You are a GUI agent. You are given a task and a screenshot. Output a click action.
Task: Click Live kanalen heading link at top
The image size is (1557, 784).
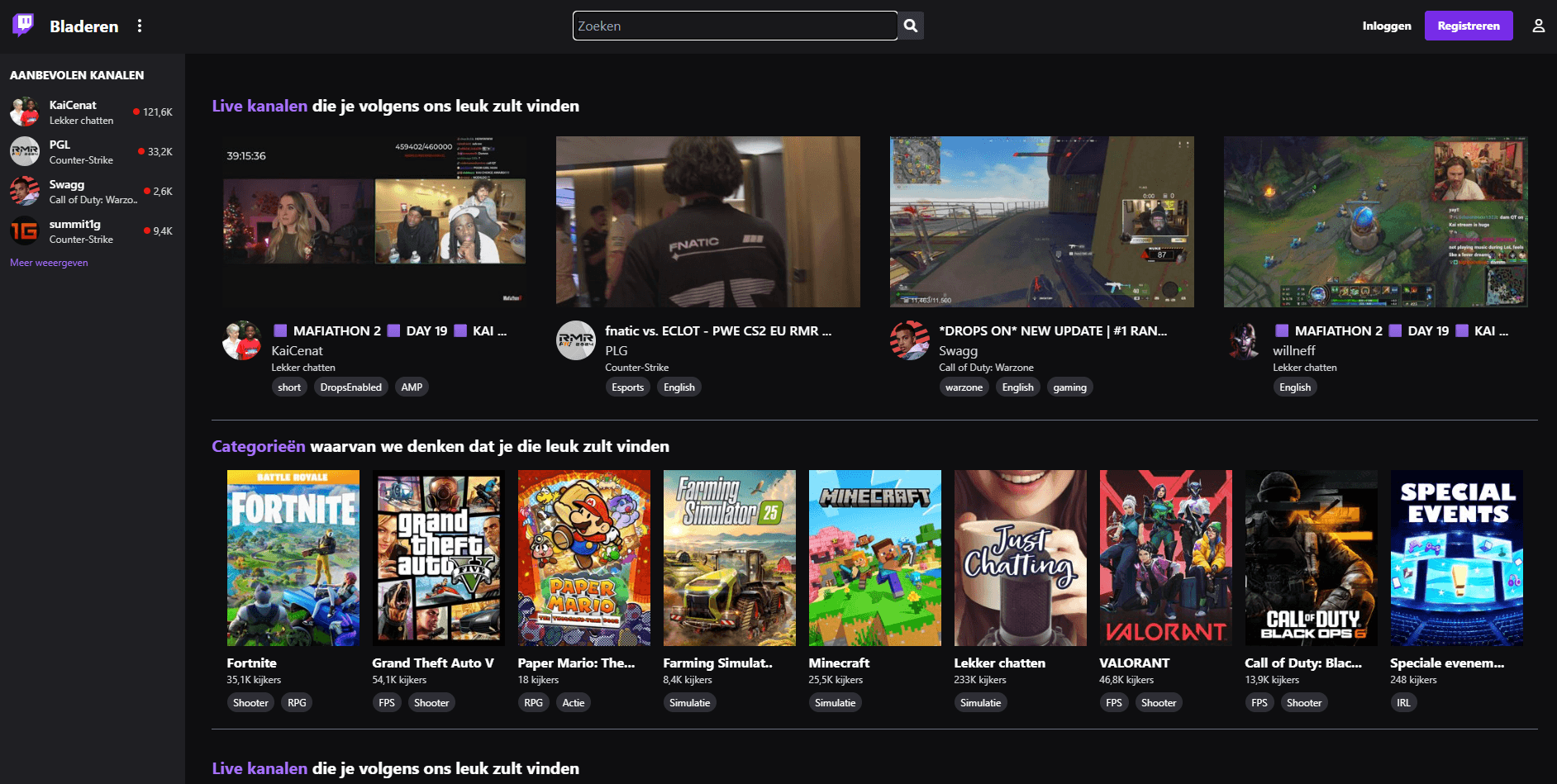pyautogui.click(x=259, y=106)
